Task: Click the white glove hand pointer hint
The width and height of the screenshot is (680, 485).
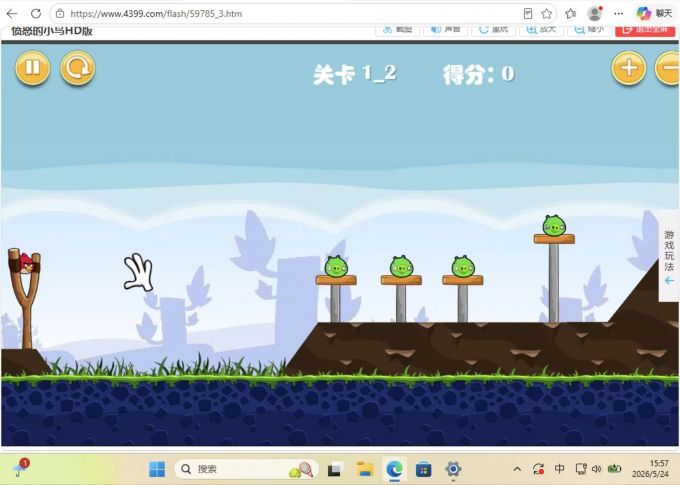Action: [138, 272]
